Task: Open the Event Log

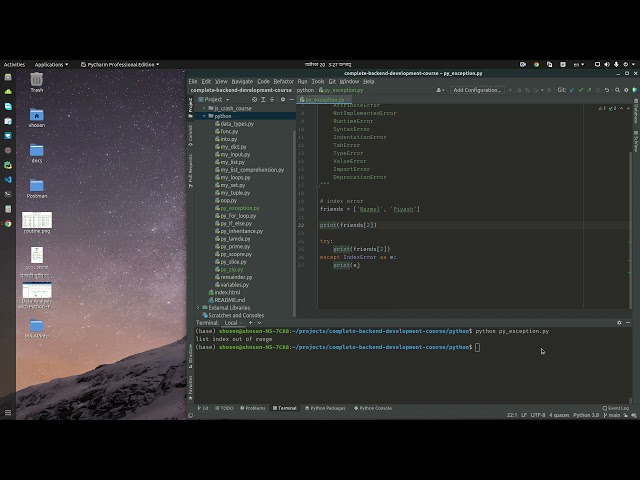Action: (616, 408)
